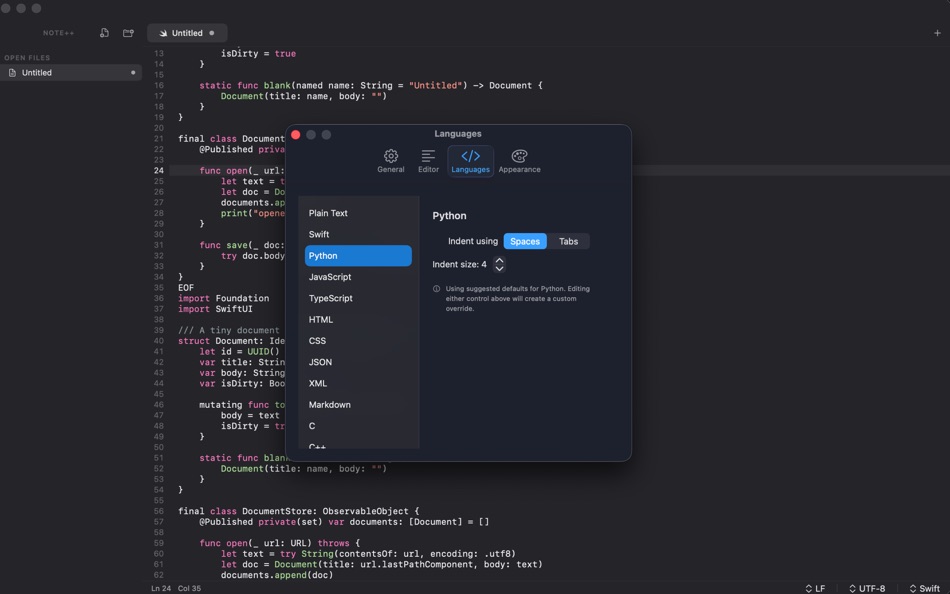Click the 'final class DocumentStore: ObservableObject' line

pos(298,512)
